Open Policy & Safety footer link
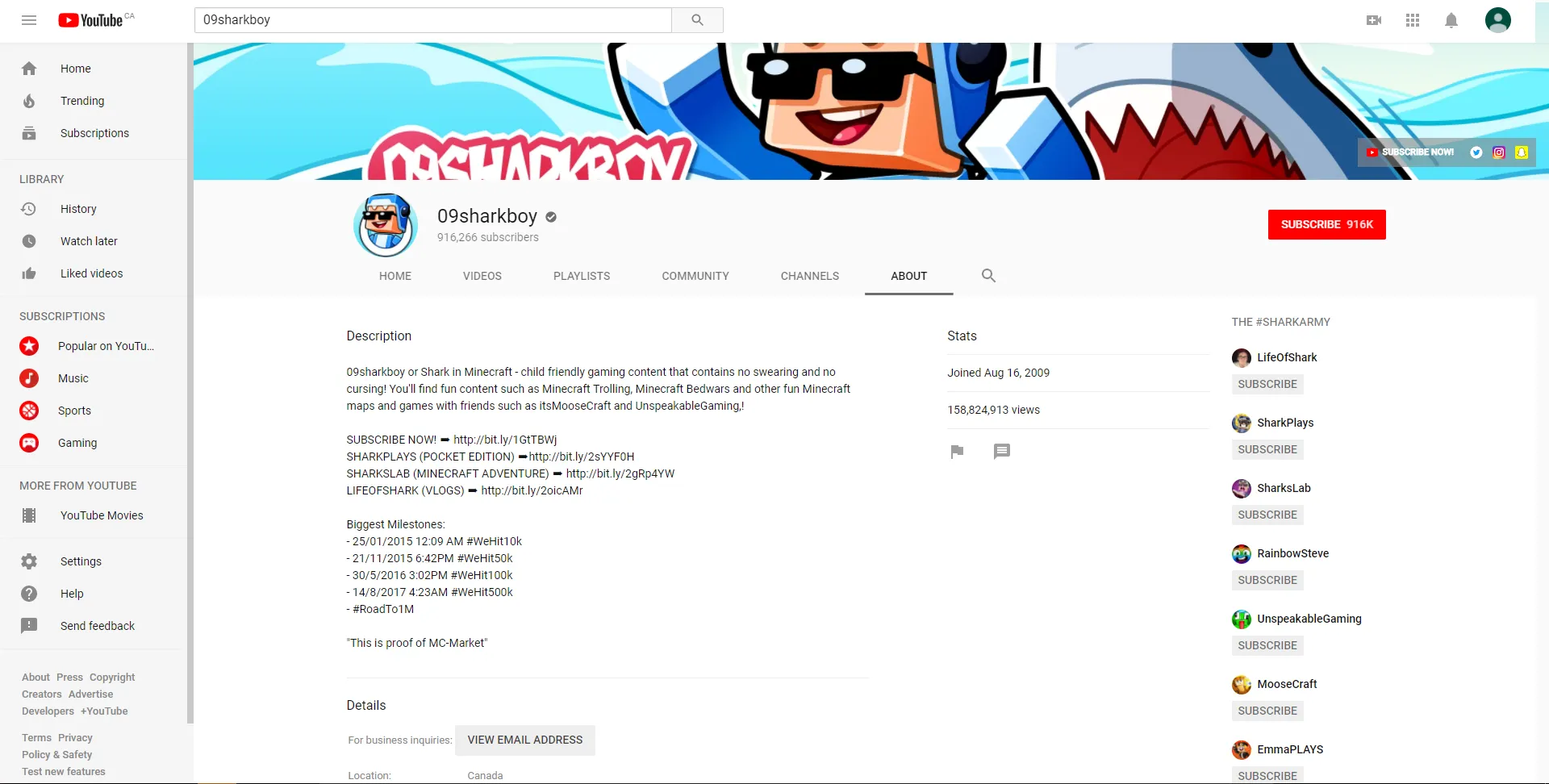This screenshot has height=784, width=1549. click(x=56, y=755)
